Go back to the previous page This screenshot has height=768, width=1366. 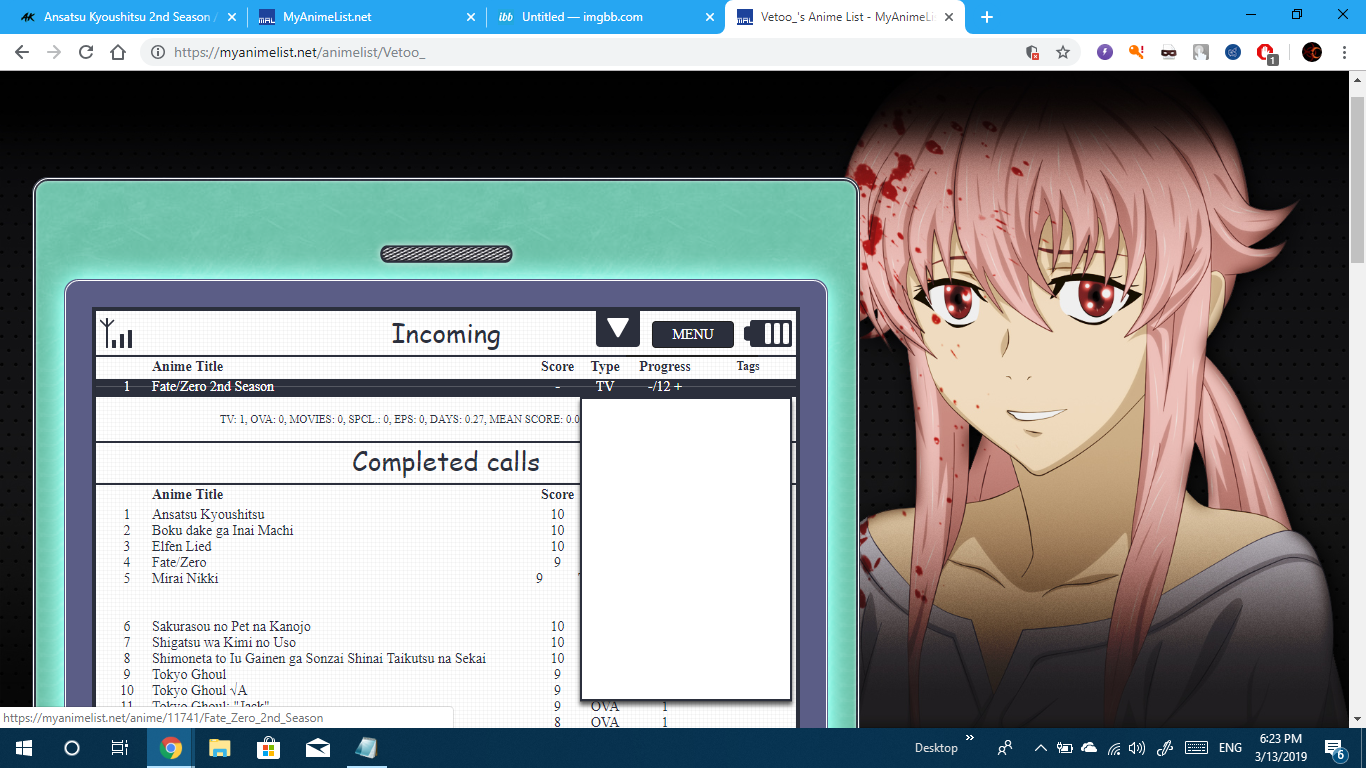pyautogui.click(x=22, y=52)
